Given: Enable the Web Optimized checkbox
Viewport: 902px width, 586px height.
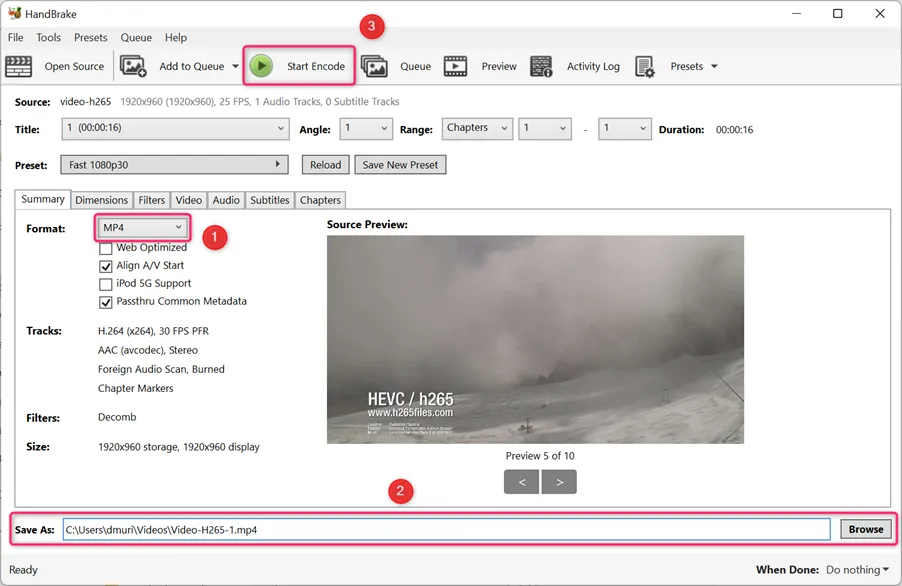Looking at the screenshot, I should 105,248.
